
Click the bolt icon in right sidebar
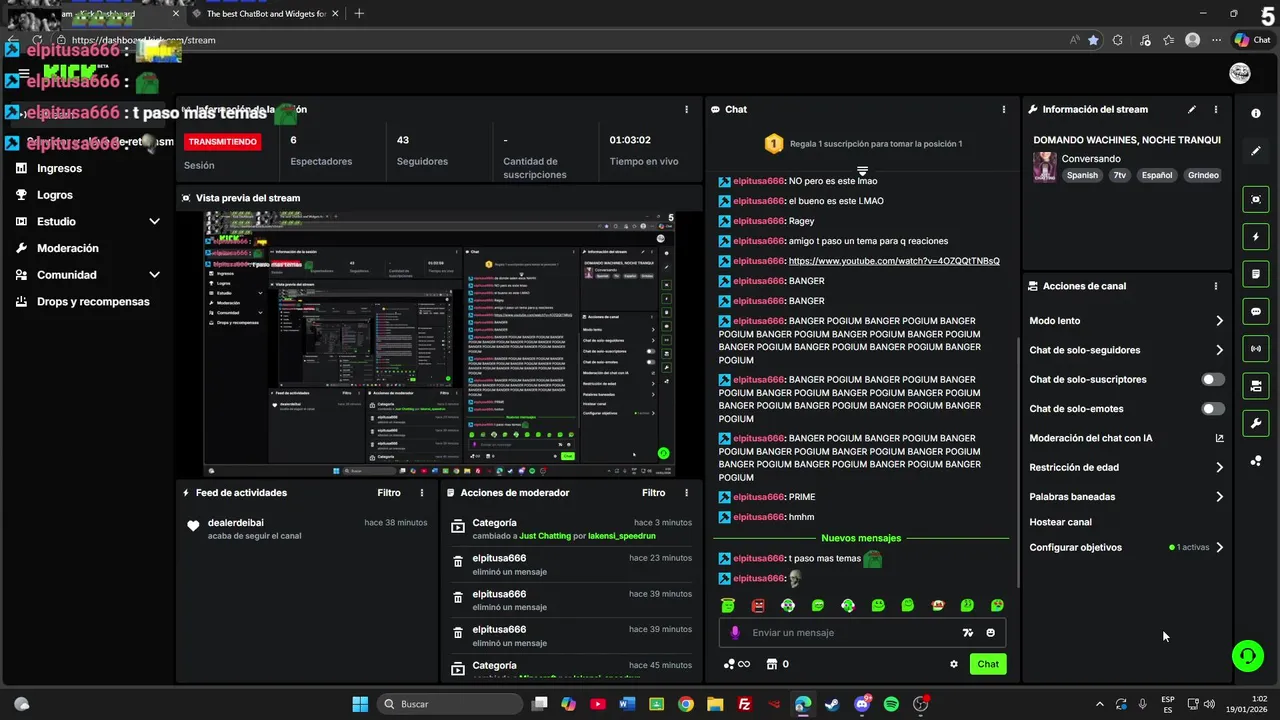[x=1256, y=237]
